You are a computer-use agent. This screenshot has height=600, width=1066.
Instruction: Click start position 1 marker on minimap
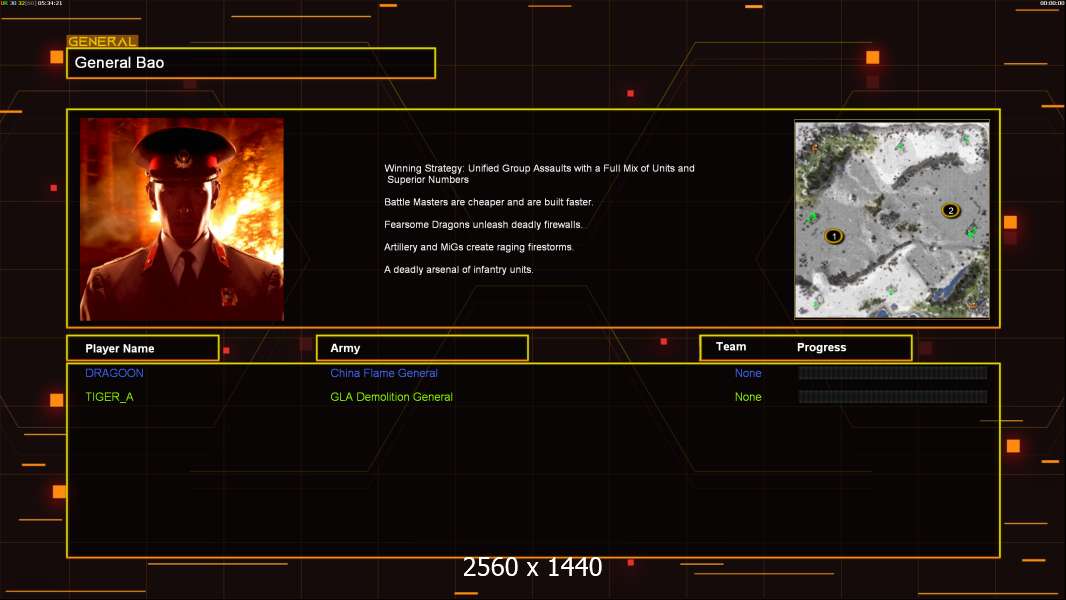[x=834, y=236]
